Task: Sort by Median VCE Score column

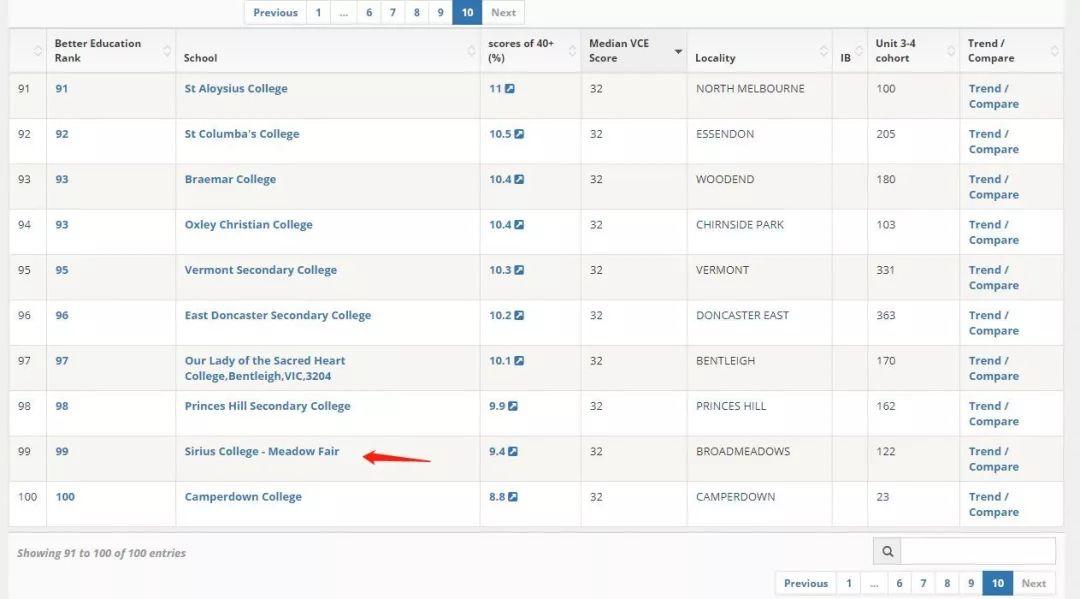Action: pos(634,51)
